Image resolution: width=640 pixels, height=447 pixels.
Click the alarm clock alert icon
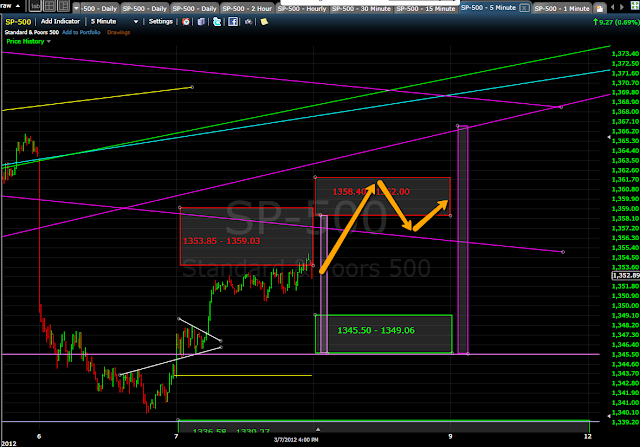click(x=186, y=22)
